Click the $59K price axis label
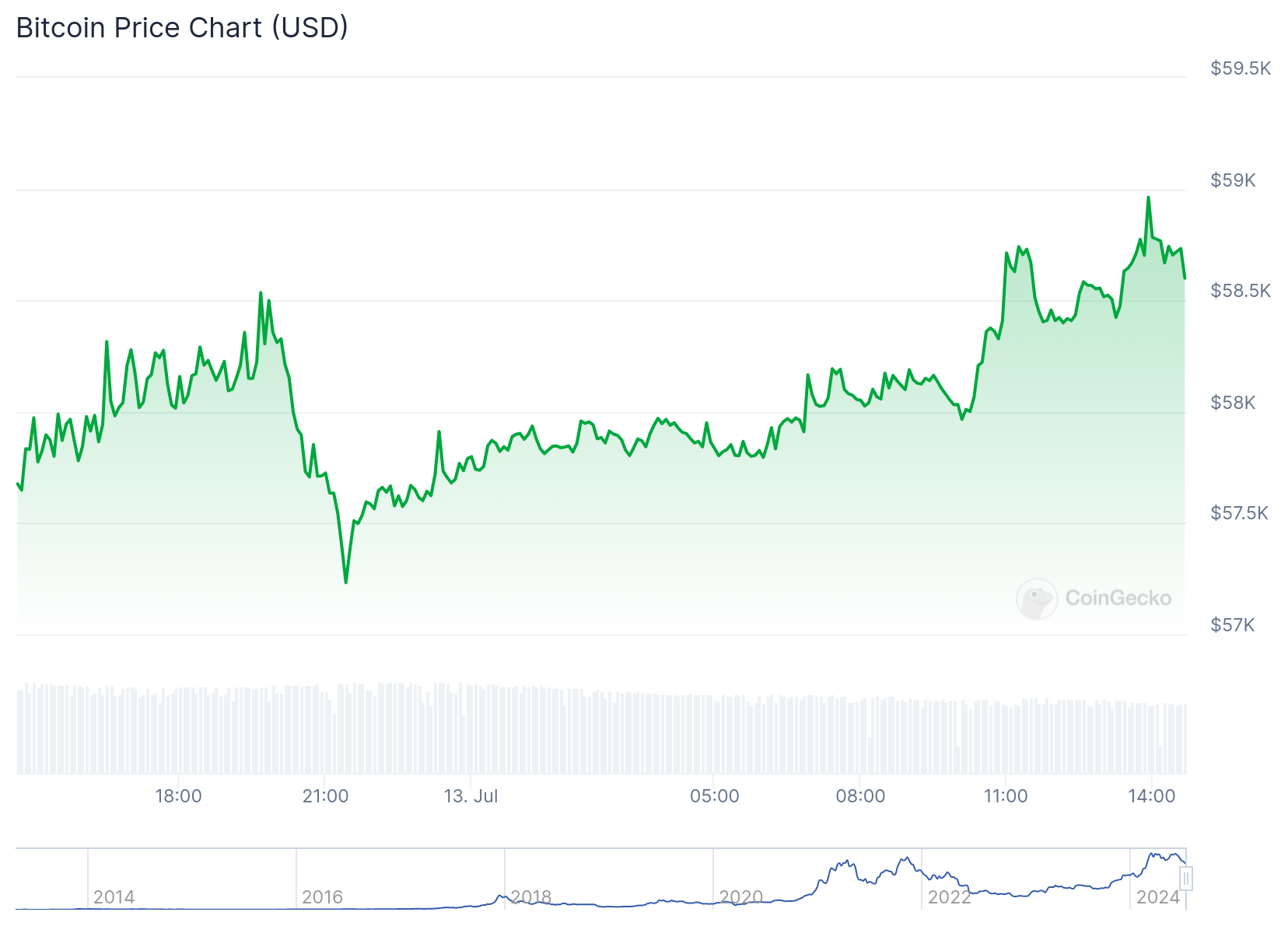Screen dimensions: 1288x933 point(1233,180)
